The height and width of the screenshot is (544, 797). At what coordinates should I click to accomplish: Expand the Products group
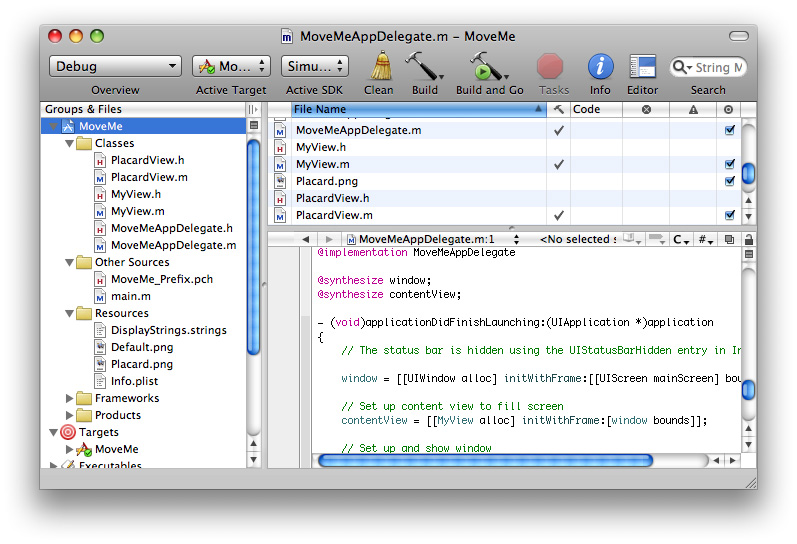(70, 415)
